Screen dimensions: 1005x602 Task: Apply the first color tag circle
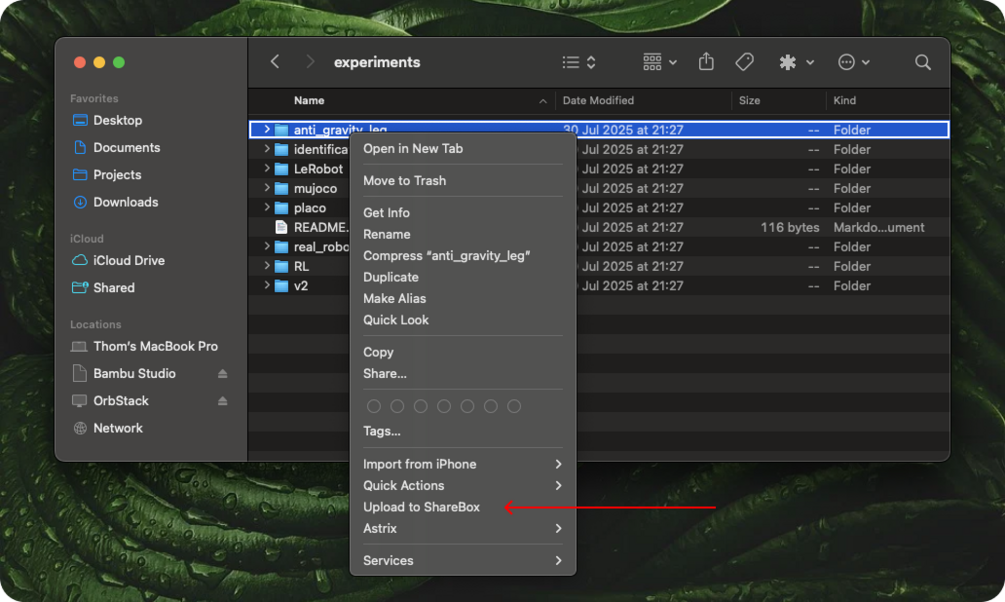(x=374, y=406)
